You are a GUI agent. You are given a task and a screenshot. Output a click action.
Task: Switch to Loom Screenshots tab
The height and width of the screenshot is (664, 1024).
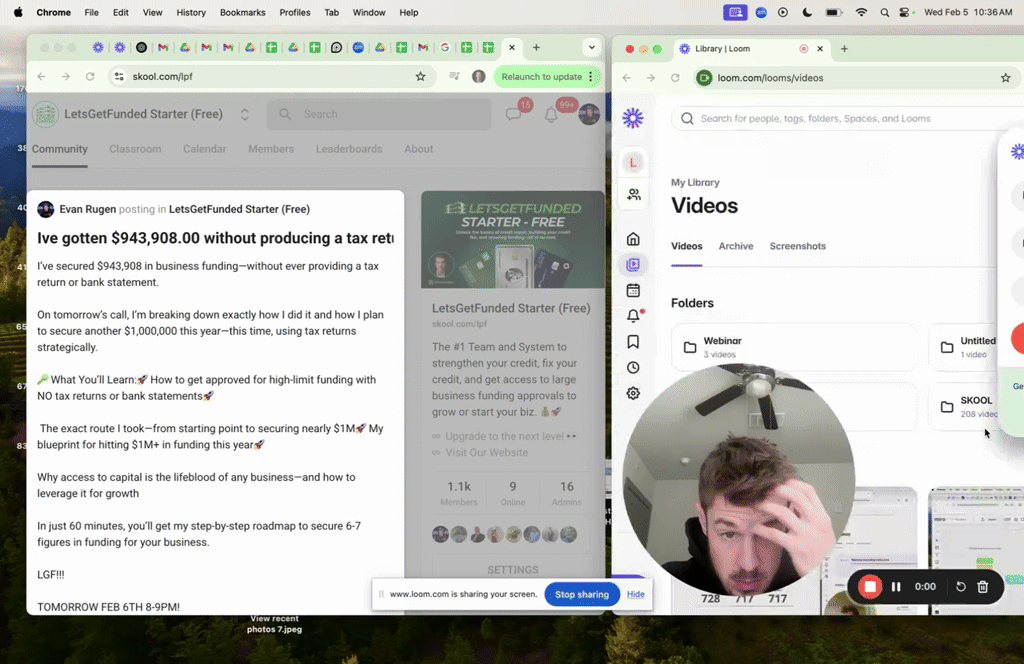(797, 246)
